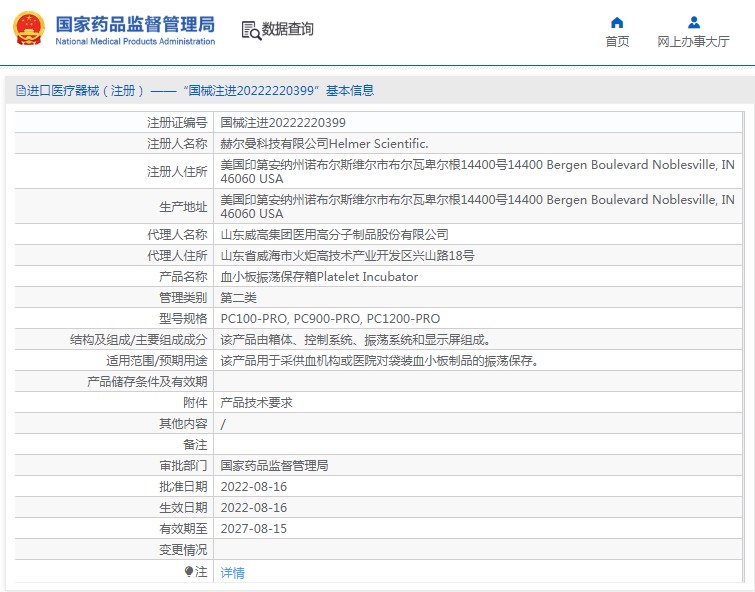Viewport: 755px width, 592px height.
Task: Click the 代理人住所 row label
Action: pyautogui.click(x=177, y=255)
